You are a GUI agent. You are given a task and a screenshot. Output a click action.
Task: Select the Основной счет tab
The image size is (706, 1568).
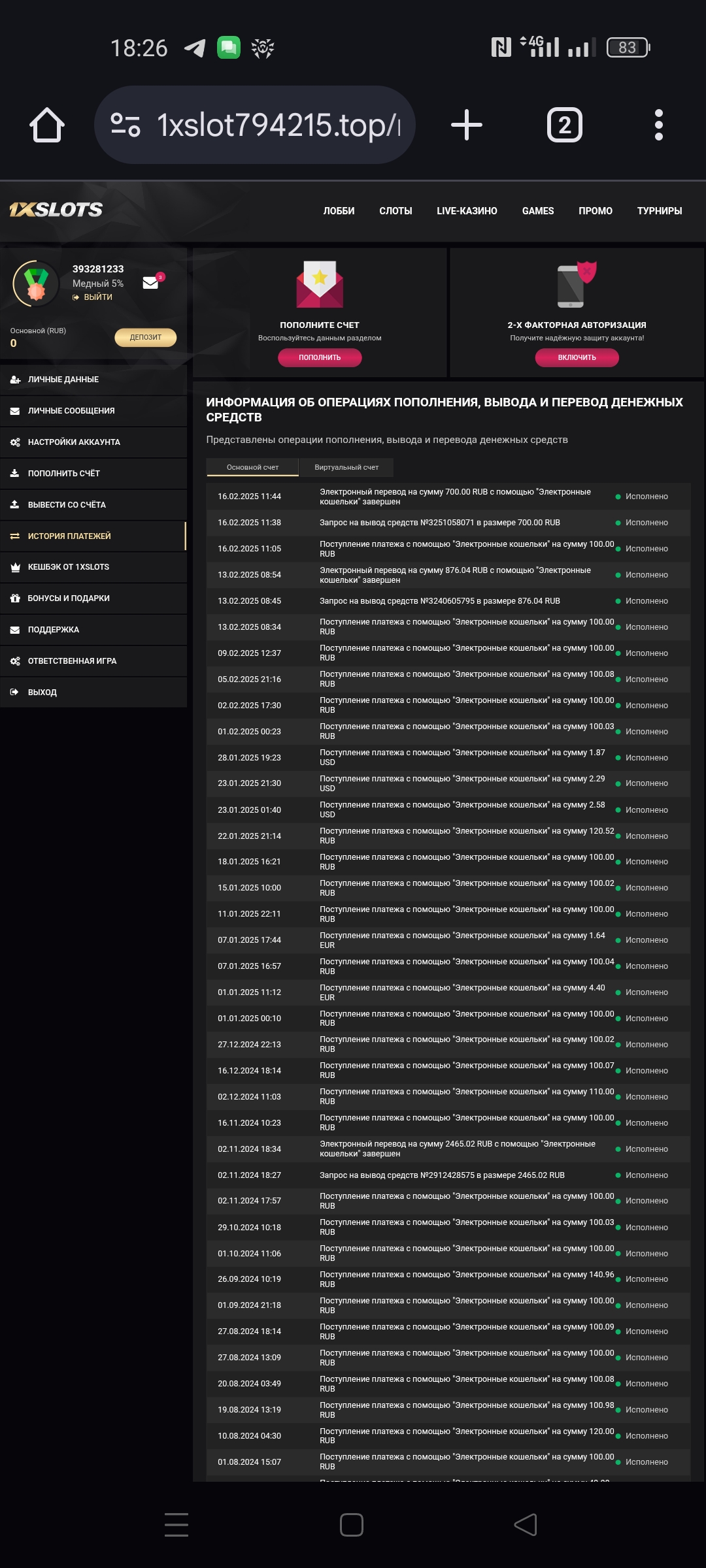[x=252, y=467]
